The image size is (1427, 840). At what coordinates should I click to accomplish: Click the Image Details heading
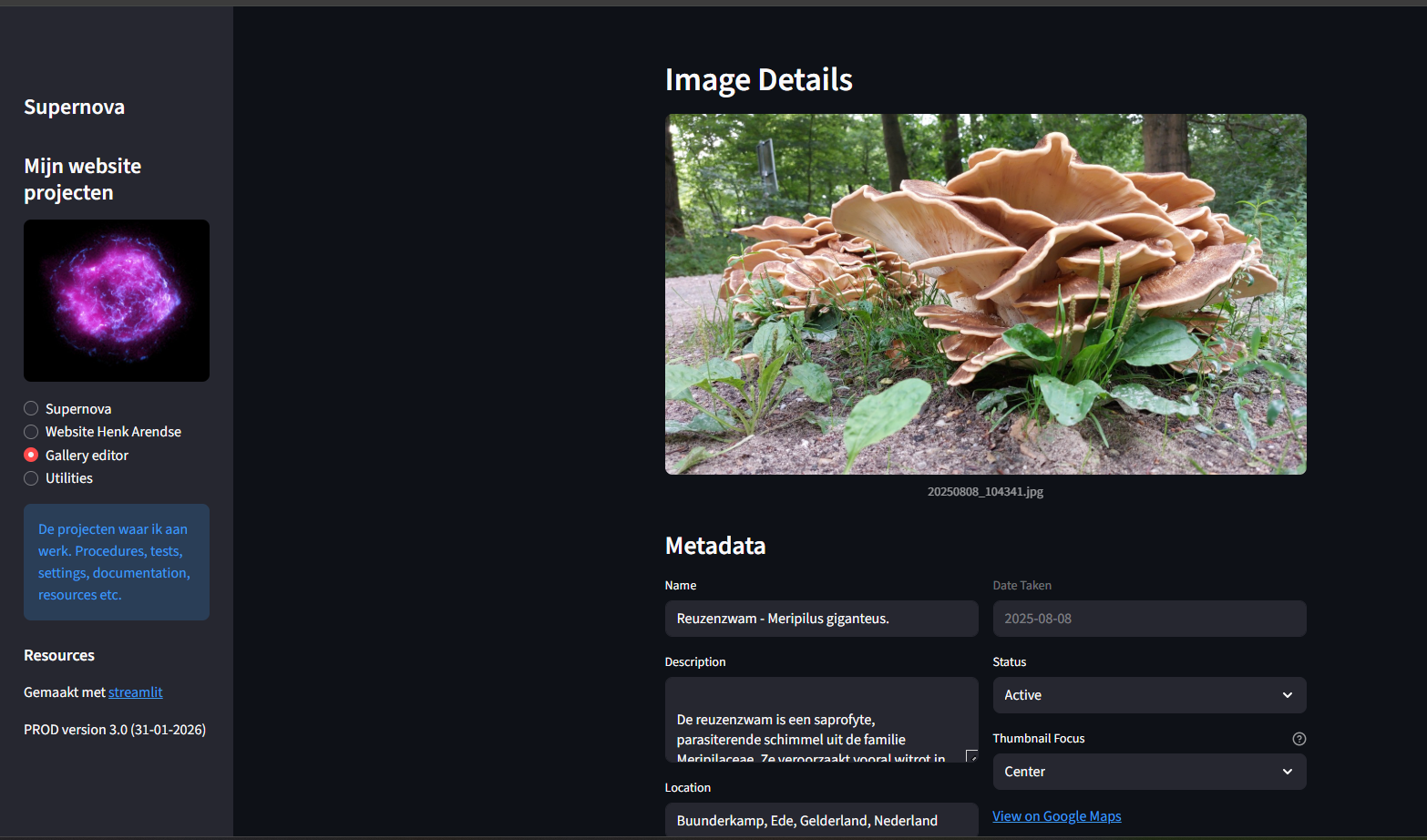(x=758, y=80)
